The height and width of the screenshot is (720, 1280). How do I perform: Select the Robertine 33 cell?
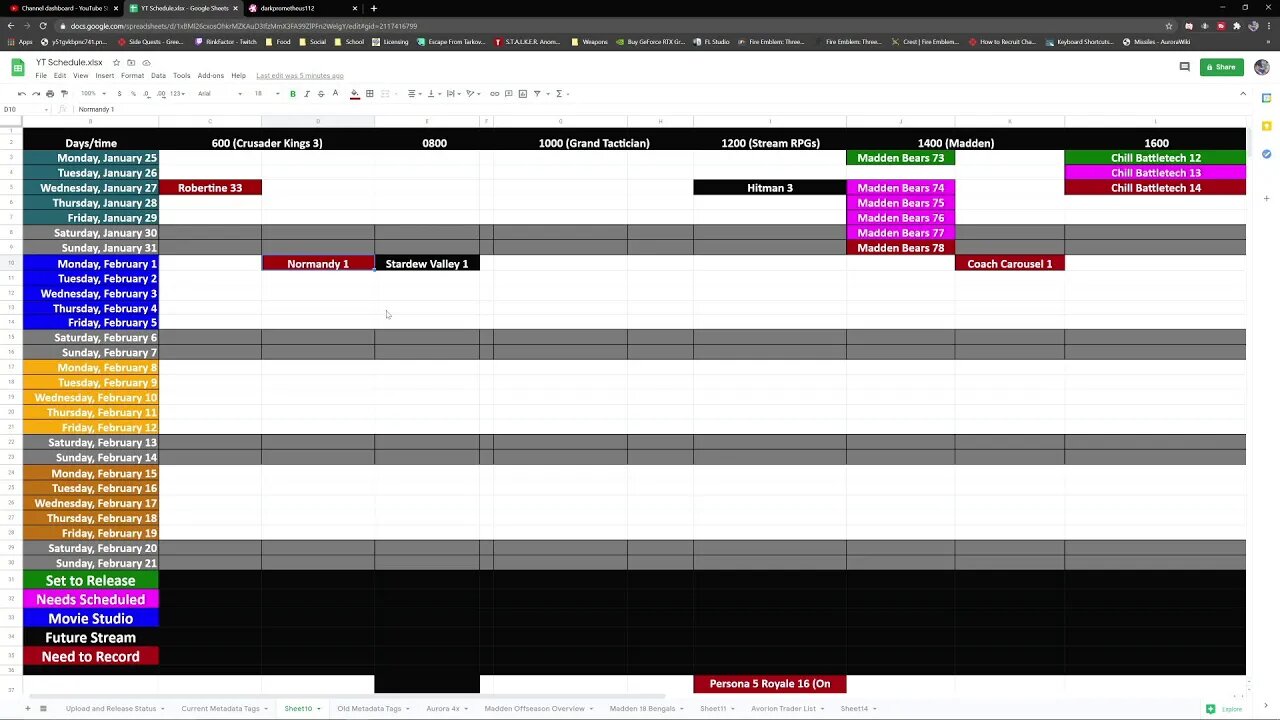click(210, 188)
